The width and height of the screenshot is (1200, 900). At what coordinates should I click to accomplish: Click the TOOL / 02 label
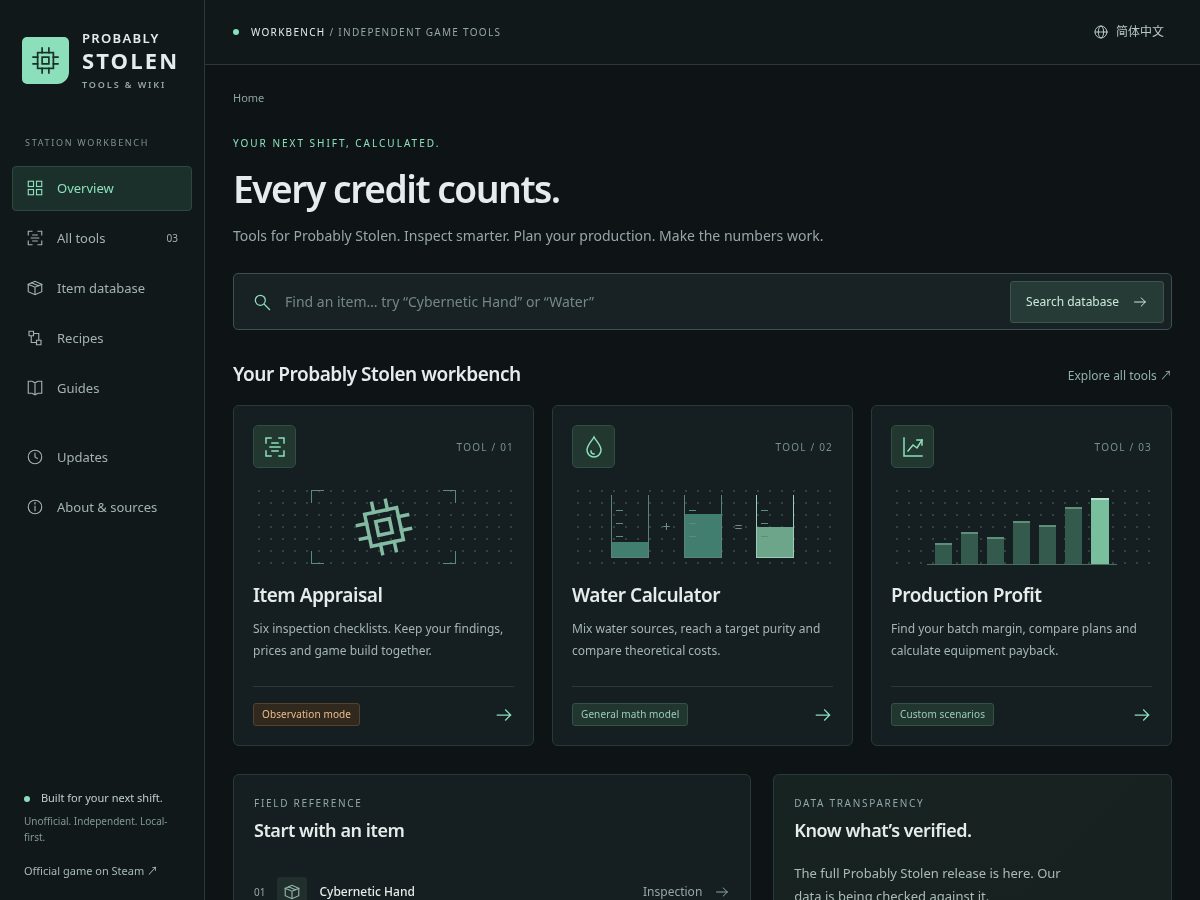click(803, 447)
